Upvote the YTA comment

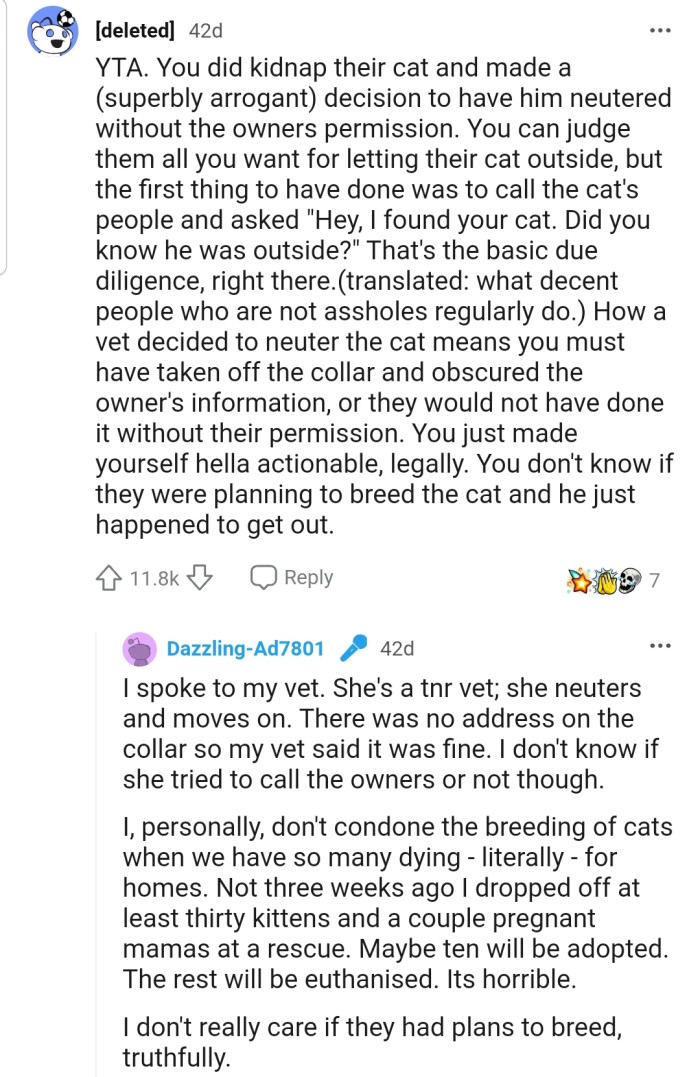click(109, 578)
